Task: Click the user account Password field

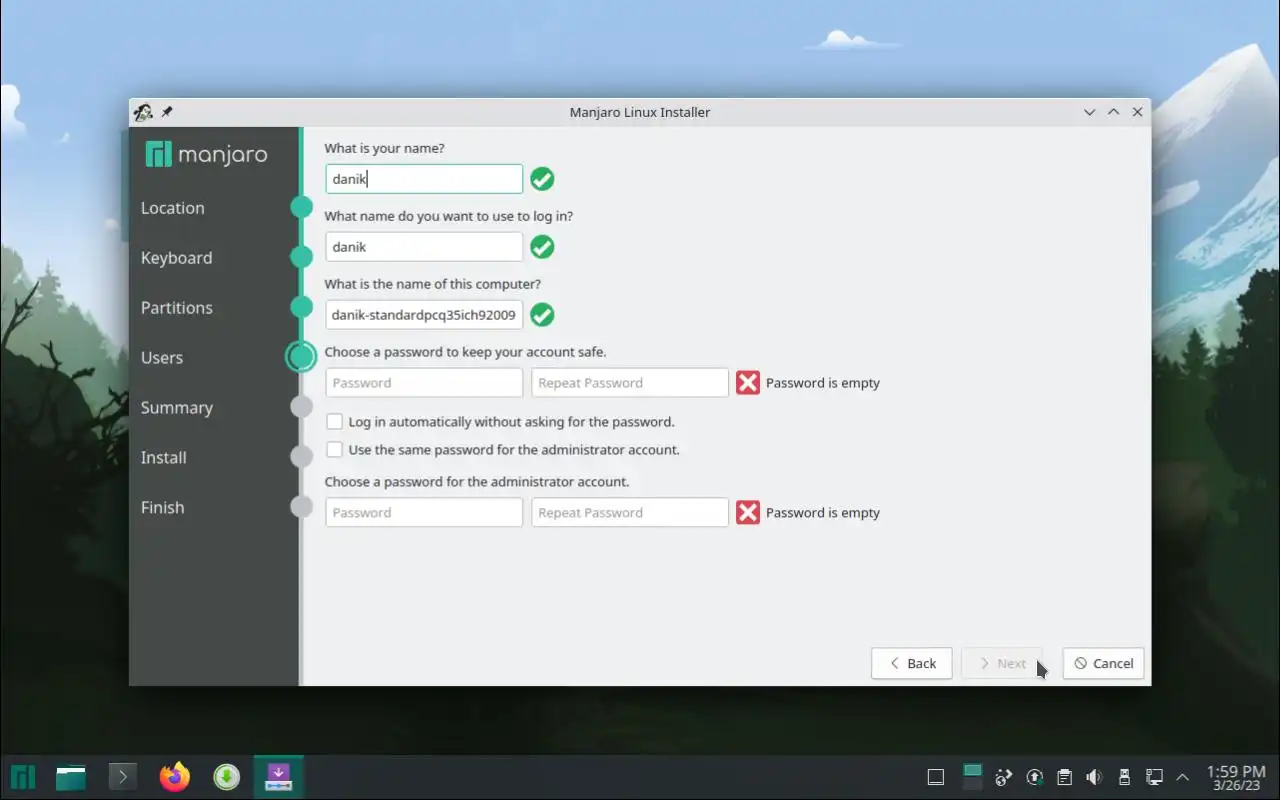Action: click(424, 383)
